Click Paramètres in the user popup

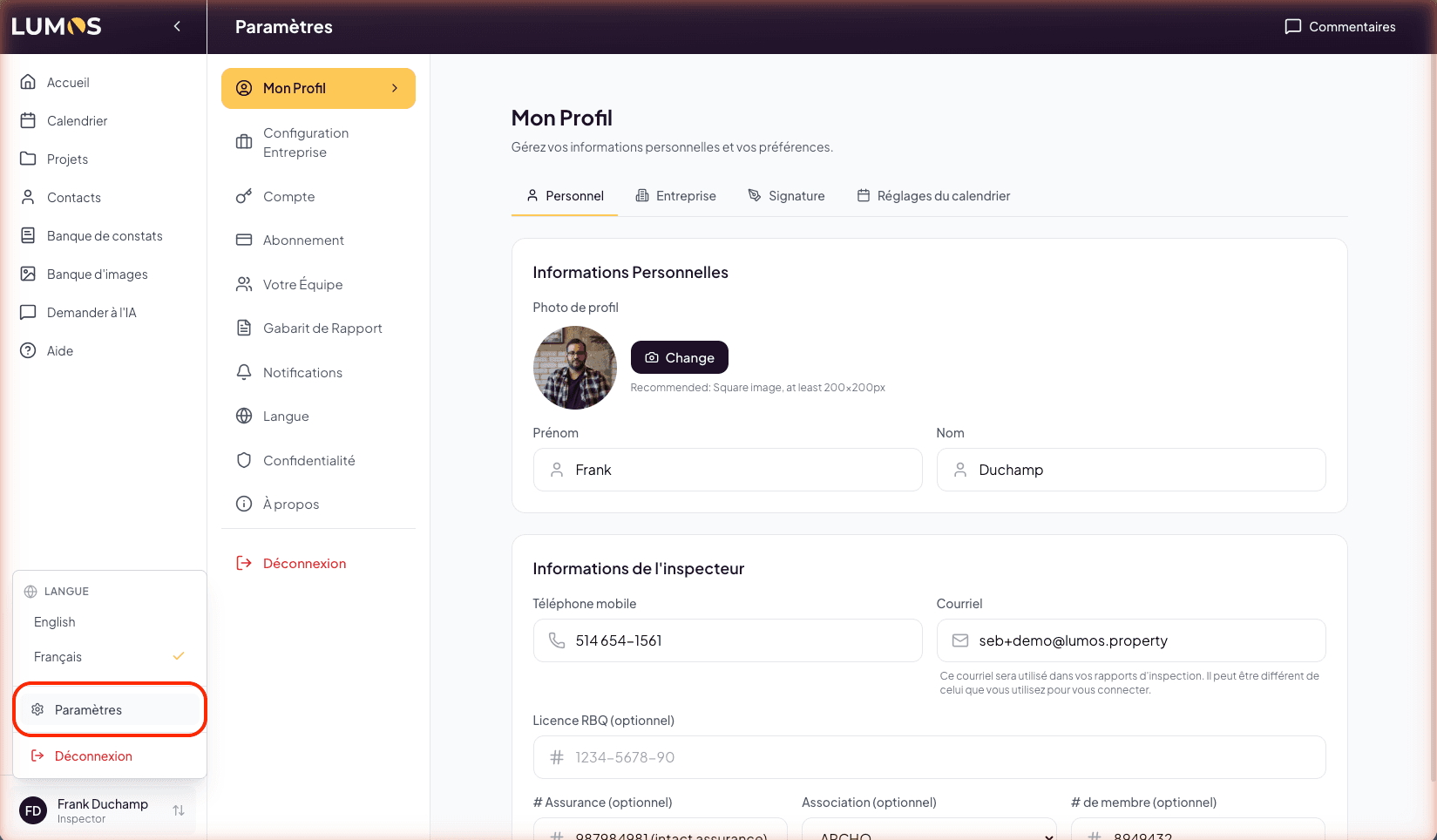pos(110,709)
